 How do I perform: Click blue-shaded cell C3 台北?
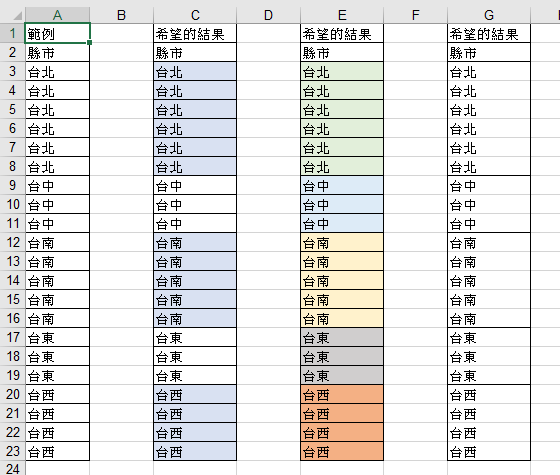click(x=195, y=71)
